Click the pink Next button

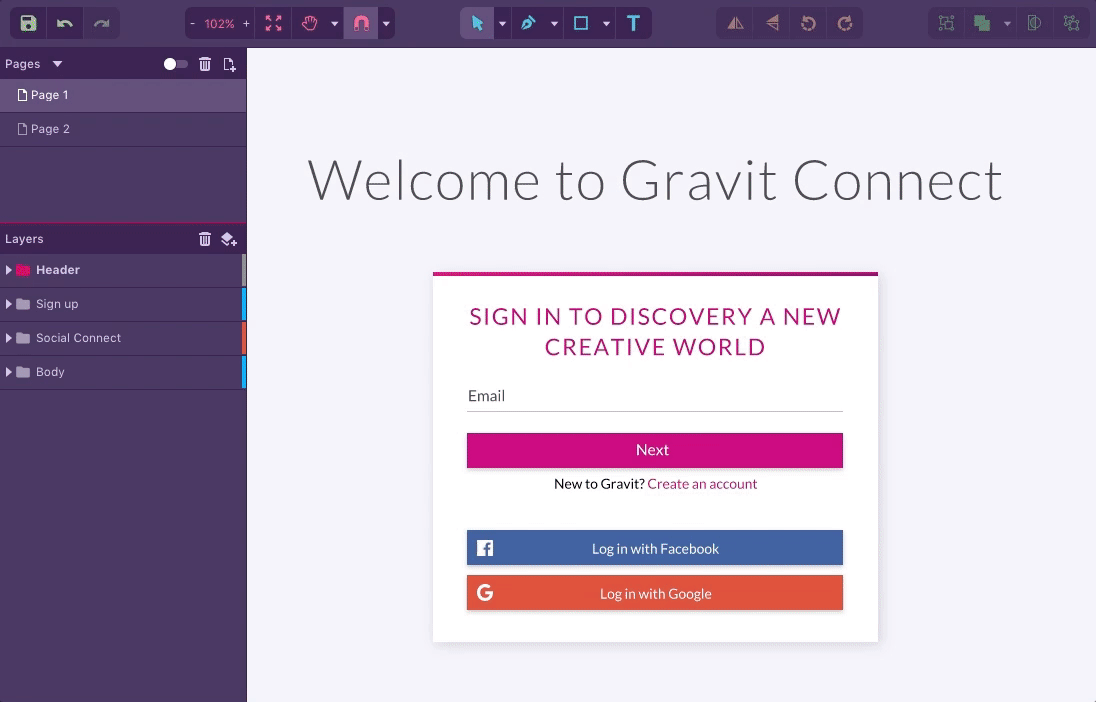point(655,450)
